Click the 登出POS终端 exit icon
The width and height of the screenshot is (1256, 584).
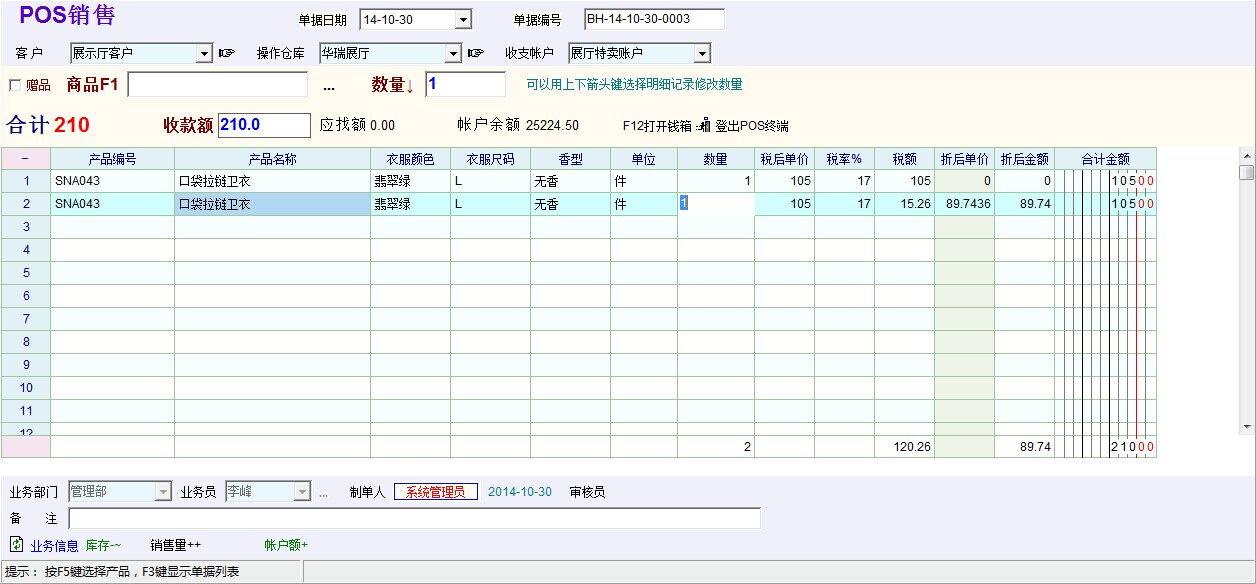(x=704, y=126)
